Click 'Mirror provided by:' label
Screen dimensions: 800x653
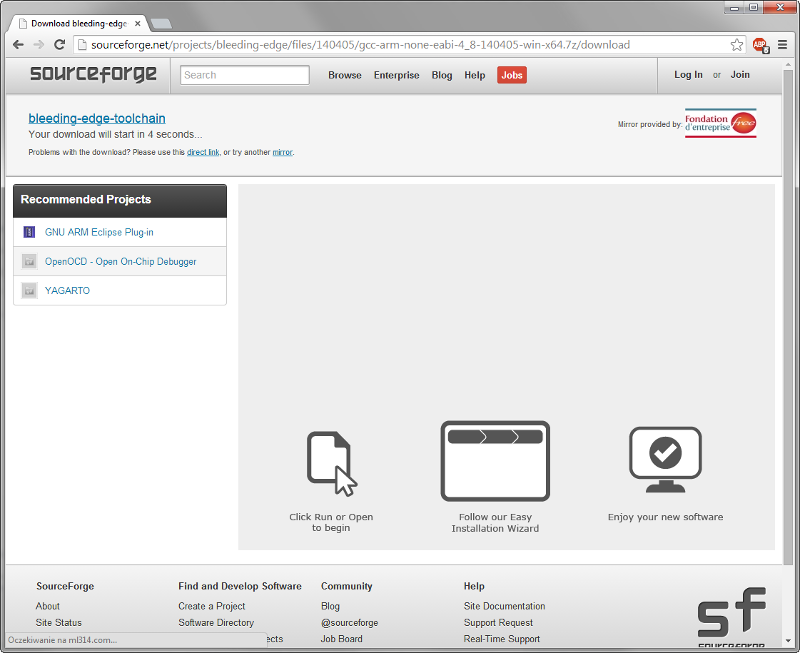click(649, 124)
